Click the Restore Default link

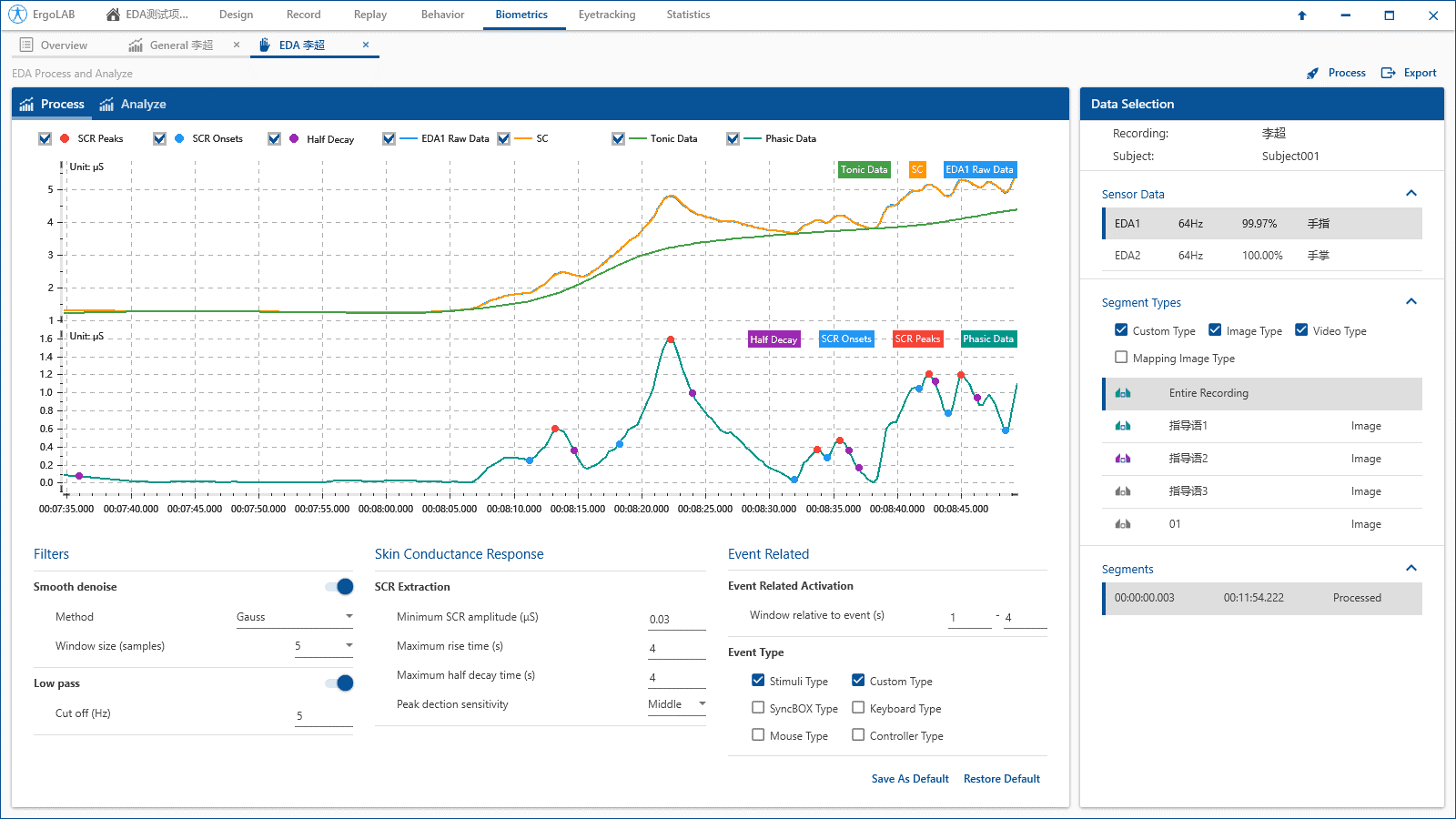pyautogui.click(x=1001, y=779)
